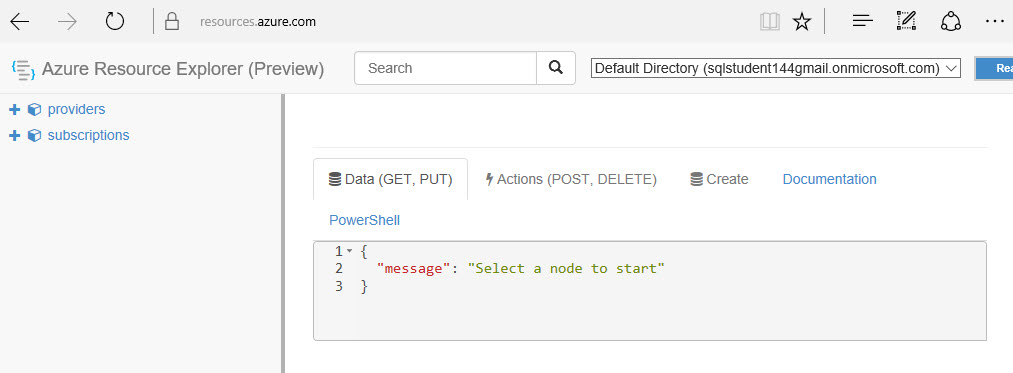Click cube icon beside providers

34,110
